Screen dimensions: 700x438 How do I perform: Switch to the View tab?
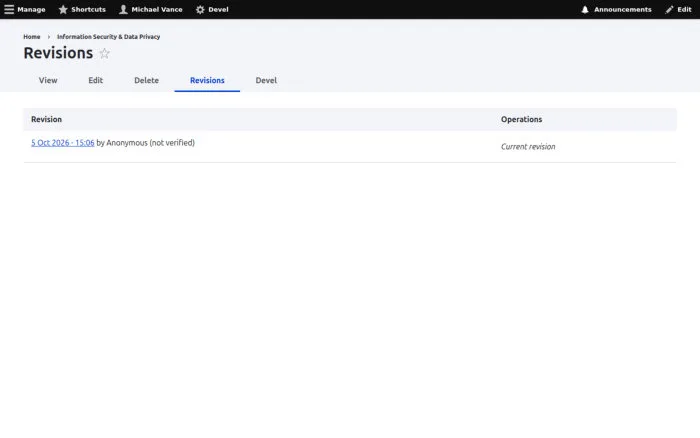click(x=48, y=80)
